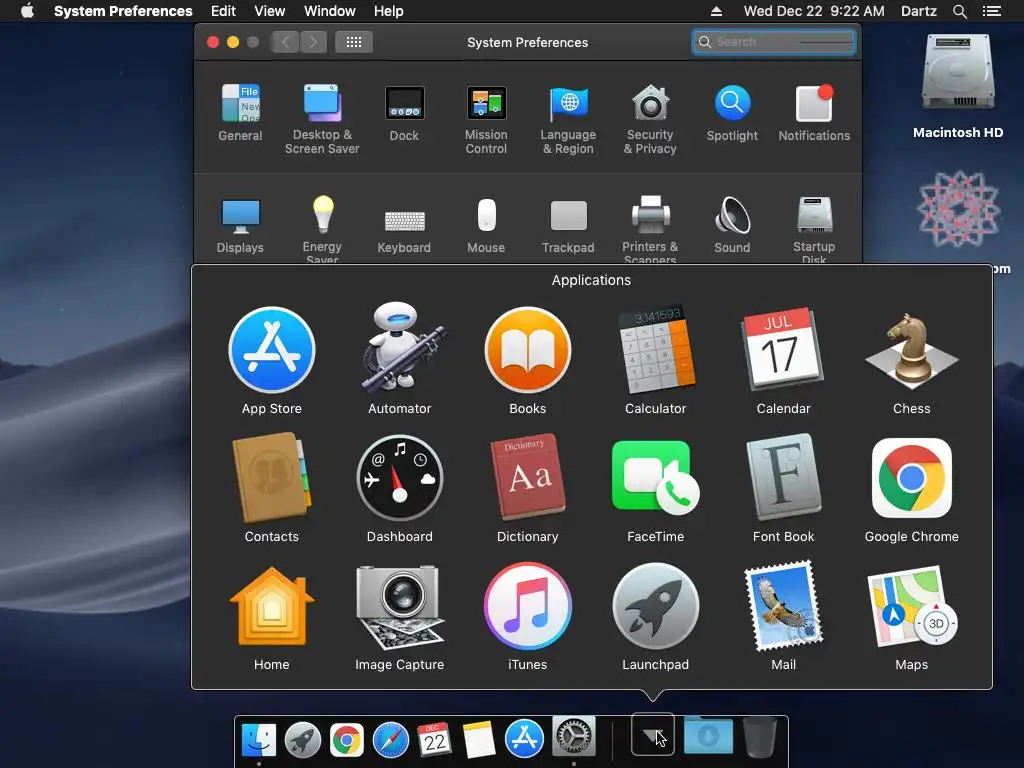This screenshot has height=768, width=1024.
Task: Open General preferences pane
Action: (x=240, y=113)
